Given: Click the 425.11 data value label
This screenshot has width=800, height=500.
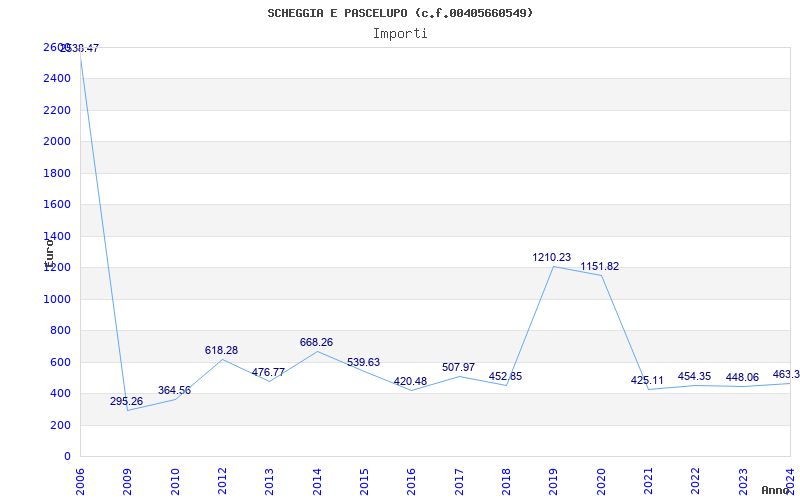Looking at the screenshot, I should click(x=647, y=381).
